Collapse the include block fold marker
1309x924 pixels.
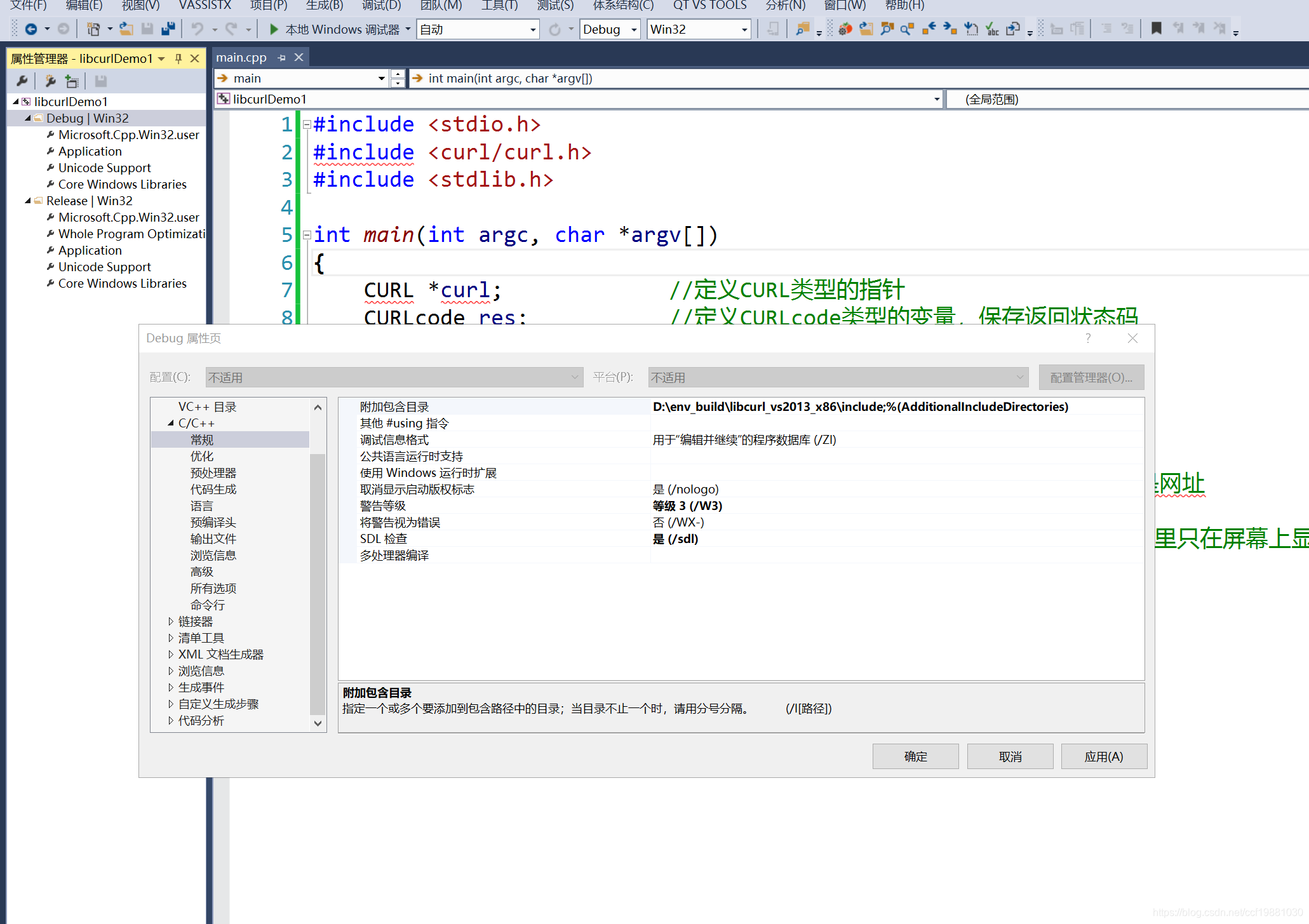pos(307,124)
